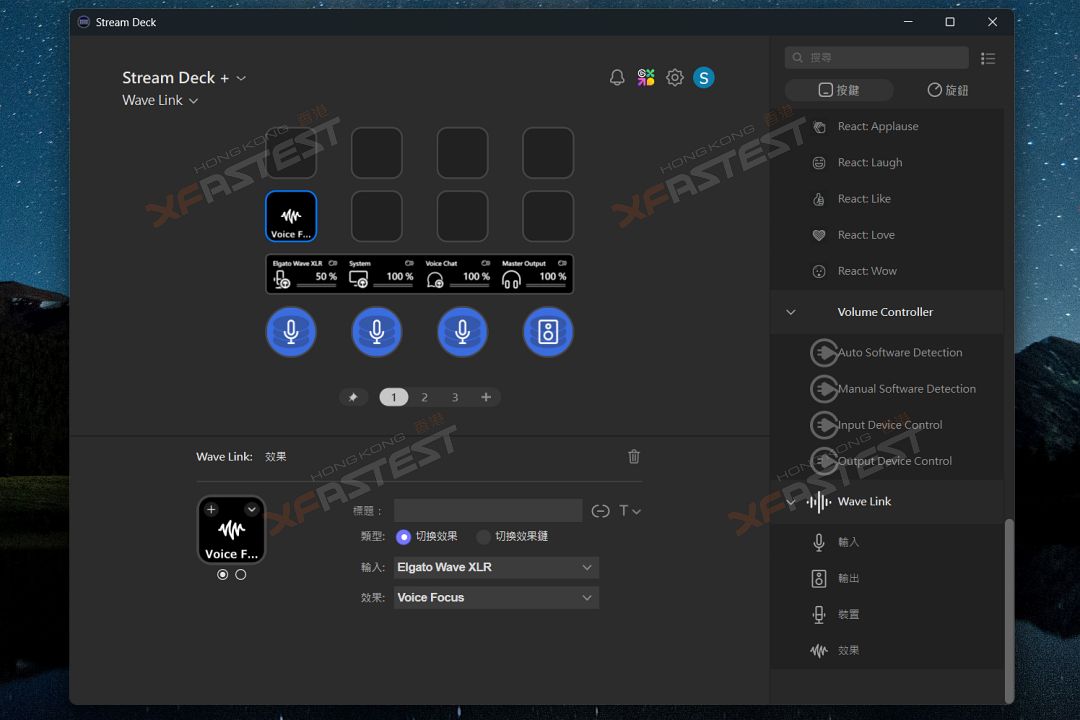
Task: Add a new page with the plus button
Action: coord(486,398)
